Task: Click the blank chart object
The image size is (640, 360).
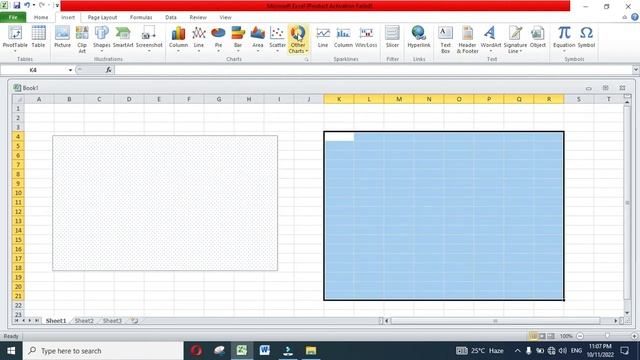Action: [x=165, y=203]
